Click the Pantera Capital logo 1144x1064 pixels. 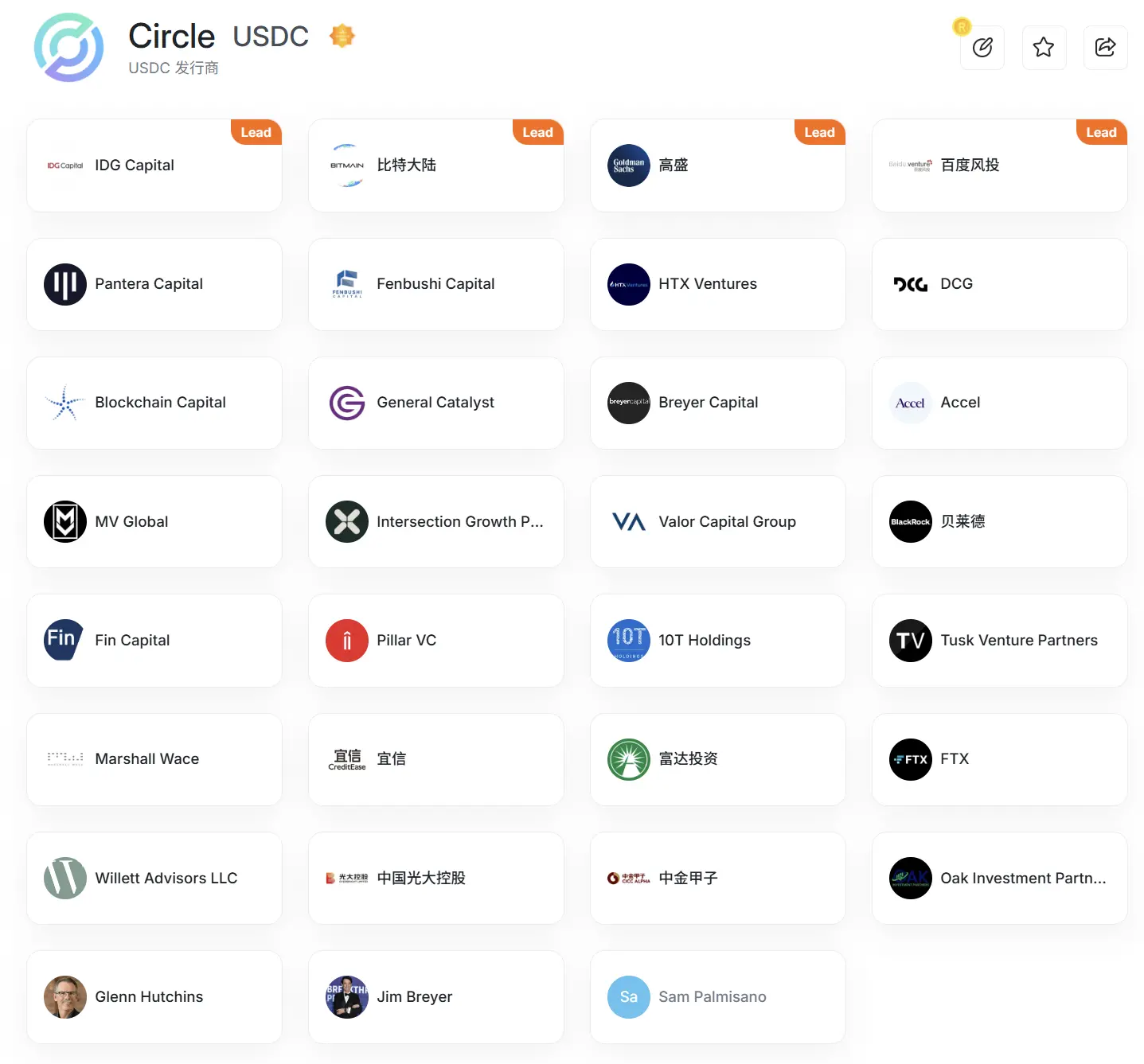click(65, 284)
